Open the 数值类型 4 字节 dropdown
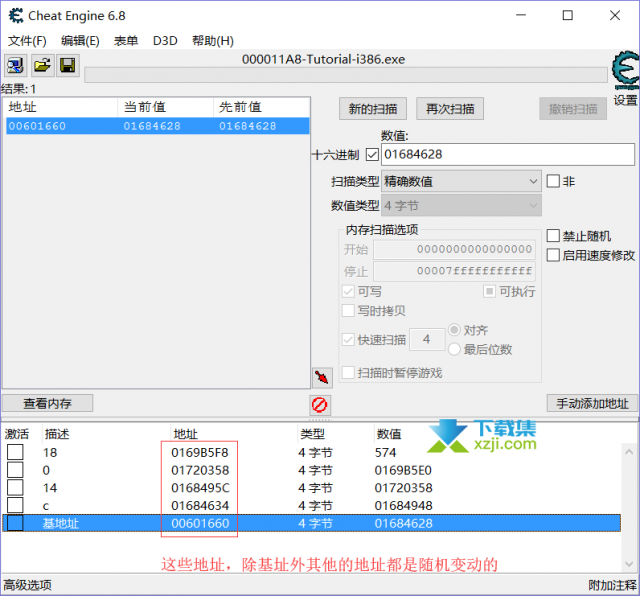This screenshot has height=596, width=640. 461,205
